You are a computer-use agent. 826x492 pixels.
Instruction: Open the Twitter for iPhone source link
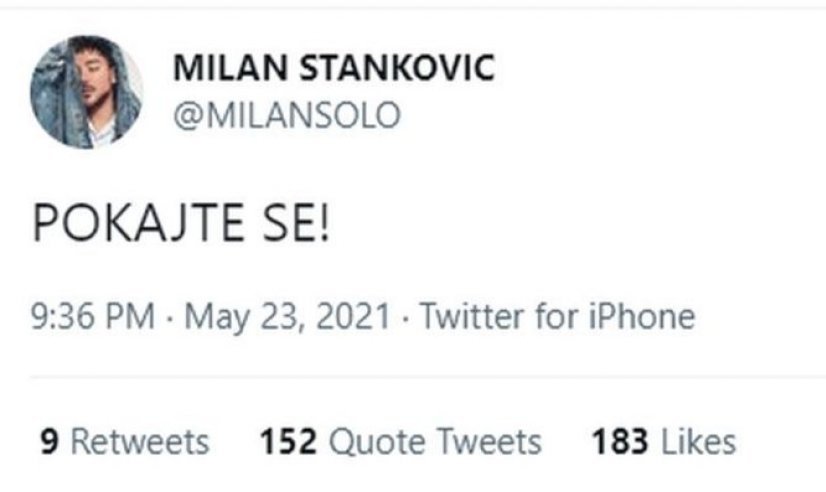point(556,318)
